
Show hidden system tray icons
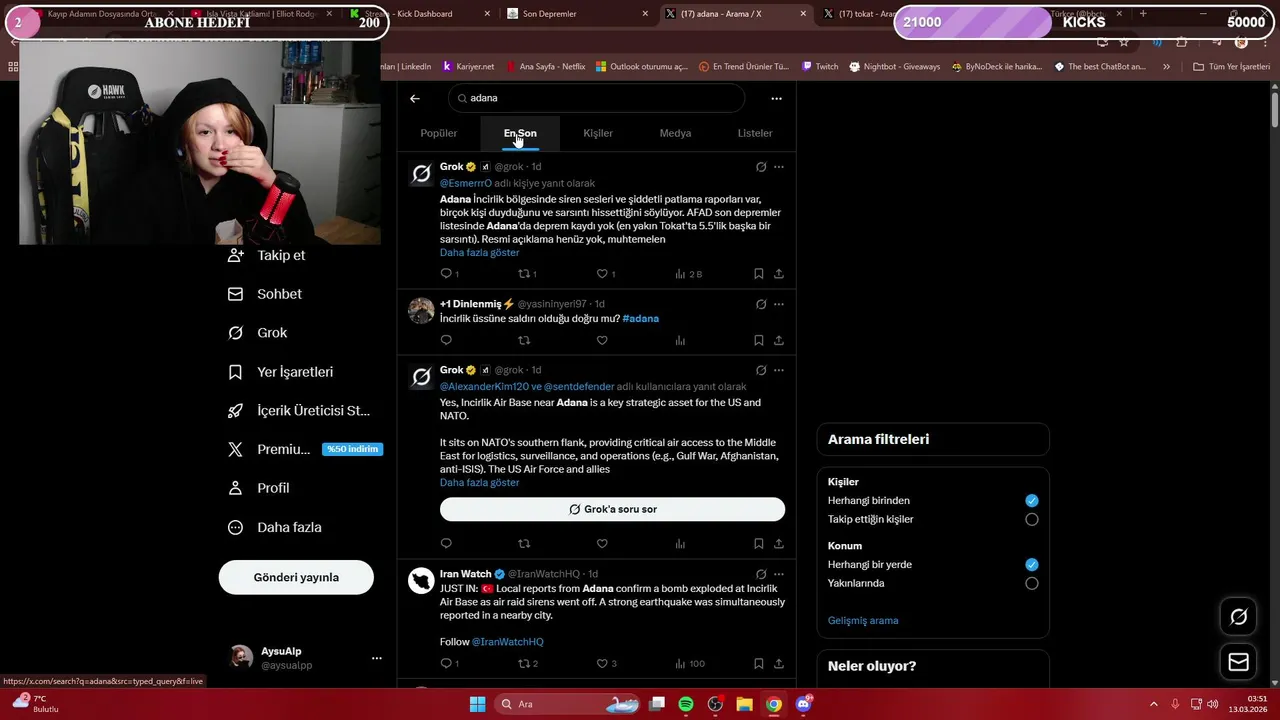click(x=1155, y=704)
